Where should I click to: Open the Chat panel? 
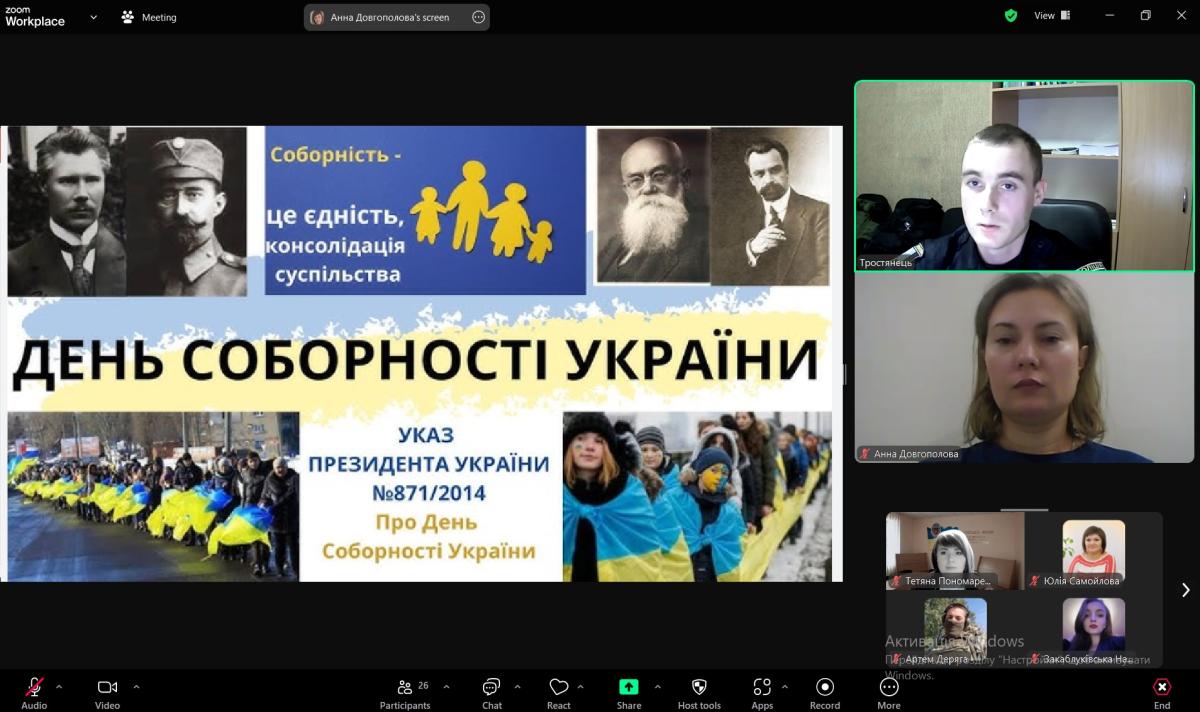pyautogui.click(x=491, y=688)
